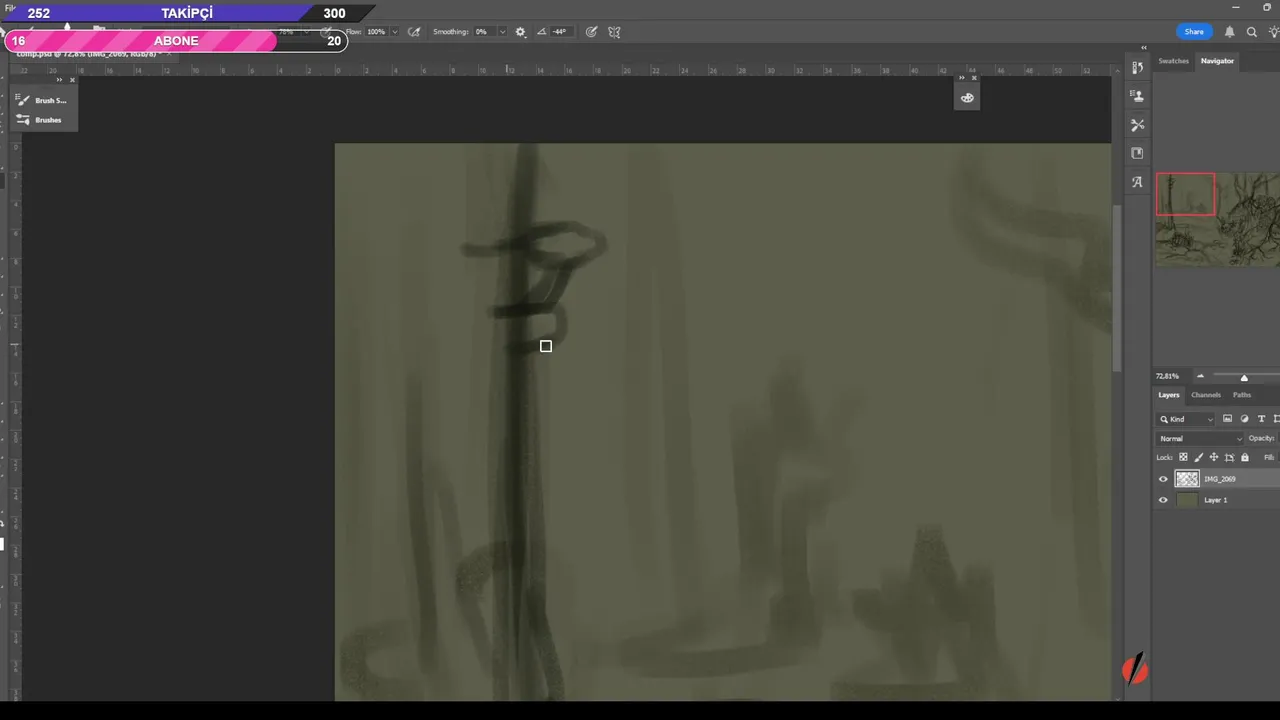Click the blue Share button
Image resolution: width=1280 pixels, height=720 pixels.
1194,32
